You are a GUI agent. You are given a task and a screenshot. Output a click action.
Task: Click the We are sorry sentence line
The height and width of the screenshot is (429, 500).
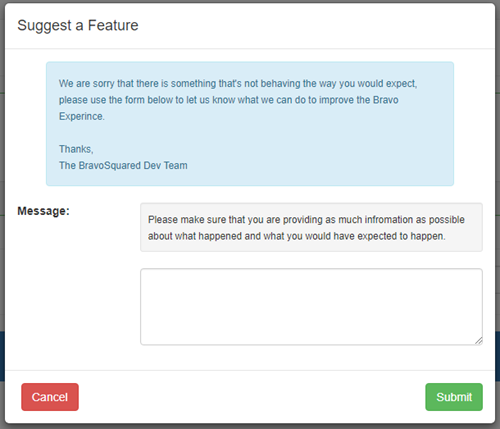(x=238, y=83)
